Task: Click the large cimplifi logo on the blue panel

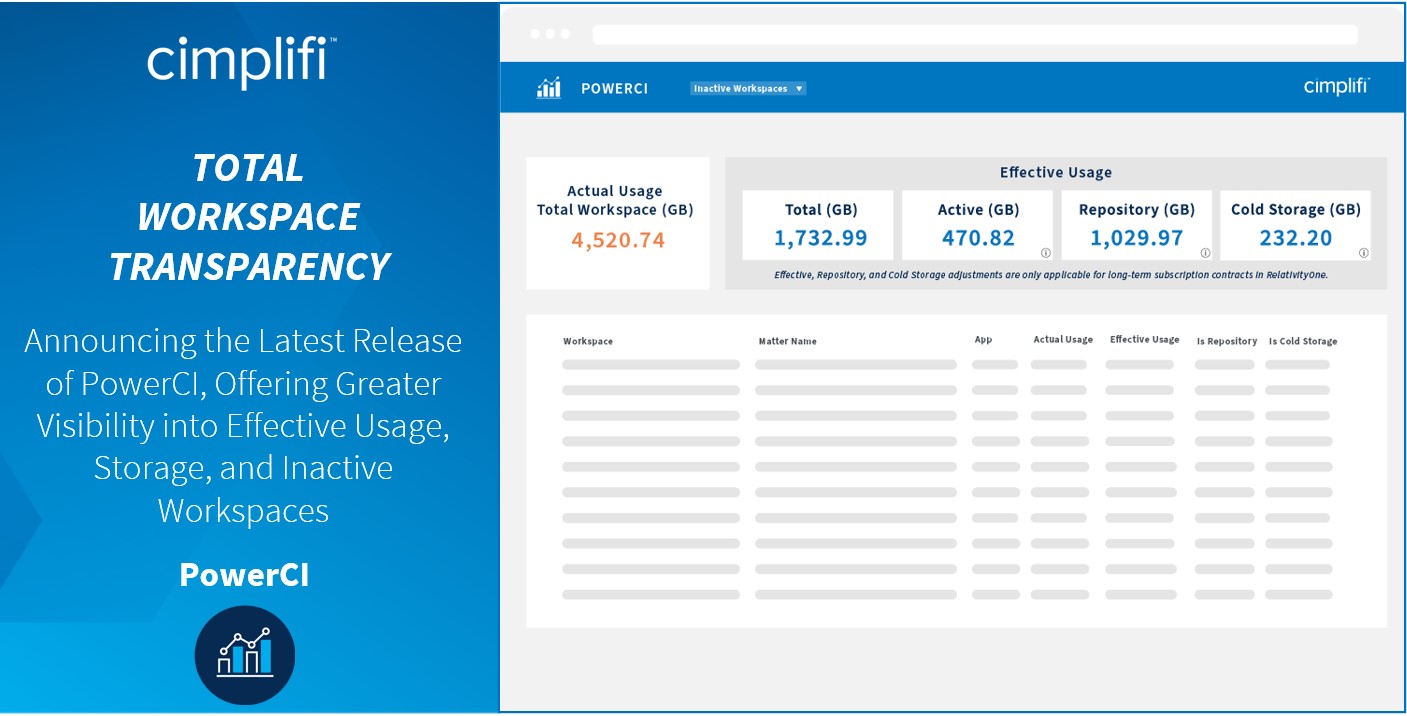Action: click(242, 62)
